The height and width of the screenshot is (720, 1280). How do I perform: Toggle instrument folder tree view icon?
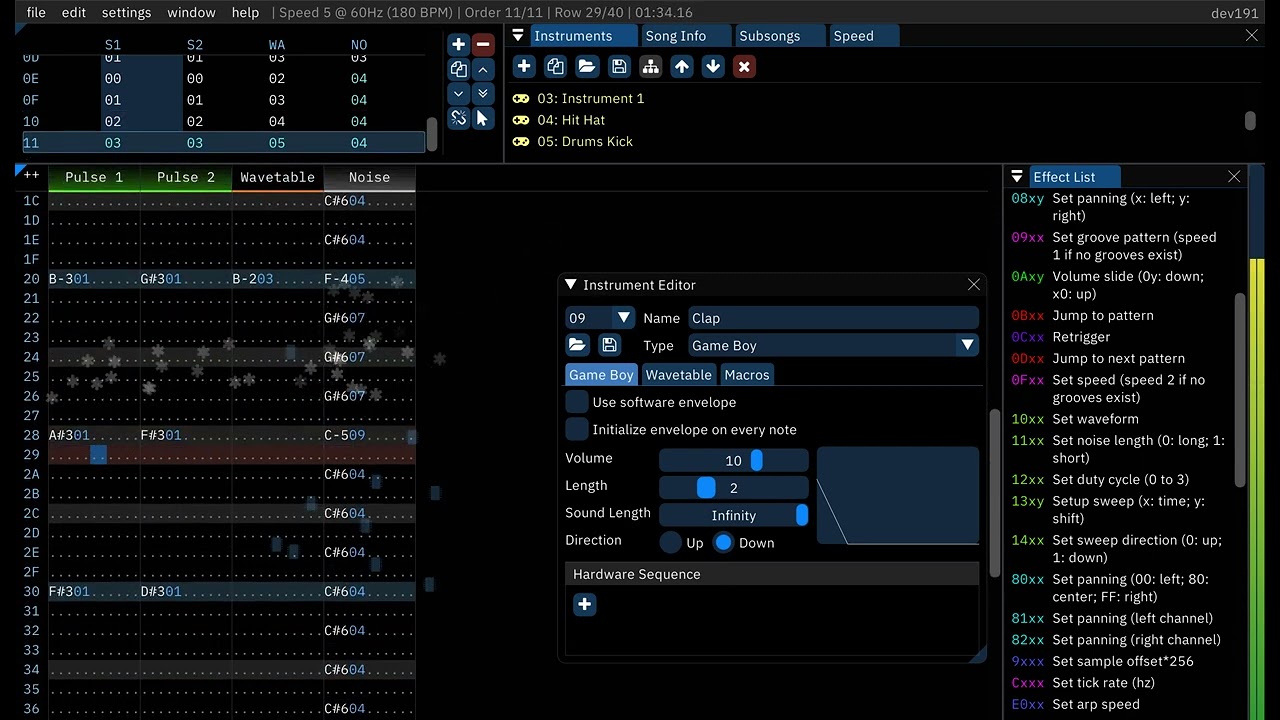click(x=650, y=67)
